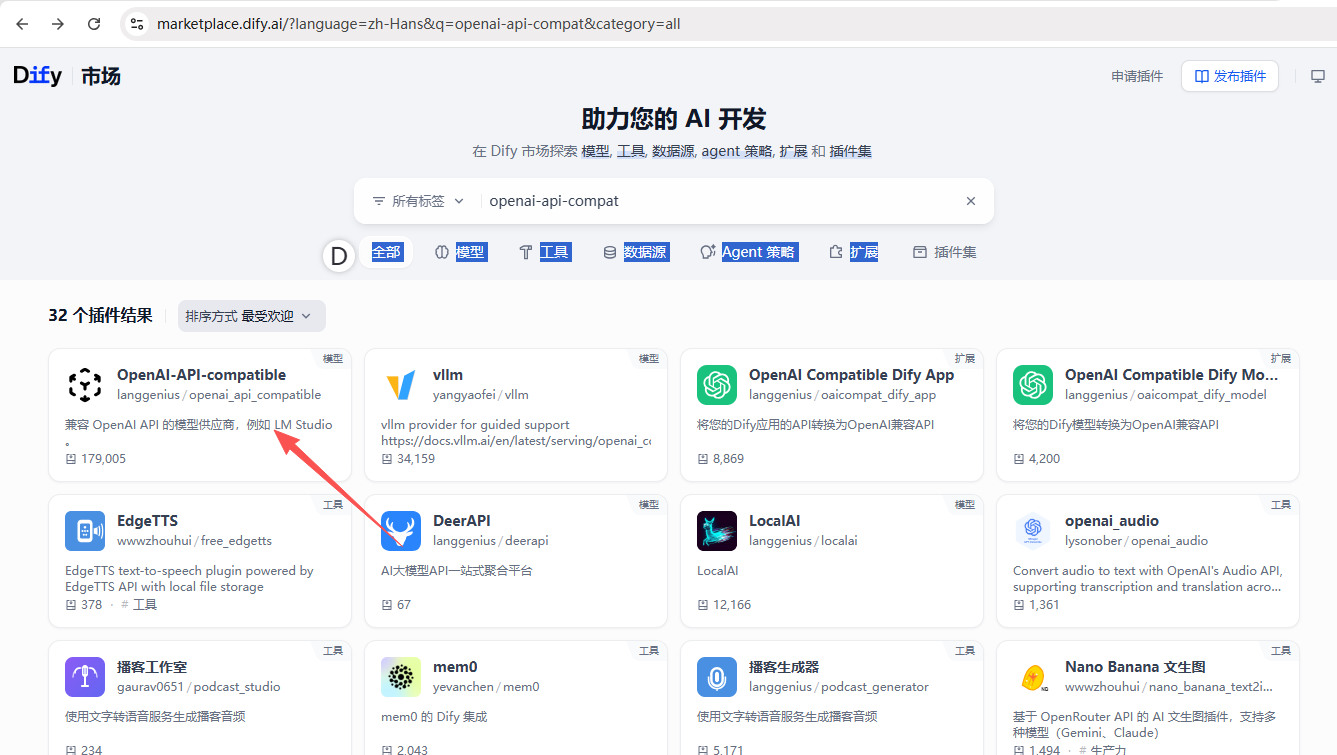Image resolution: width=1337 pixels, height=755 pixels.
Task: Click the Nano Banana 文生图 card title
Action: (x=1135, y=667)
